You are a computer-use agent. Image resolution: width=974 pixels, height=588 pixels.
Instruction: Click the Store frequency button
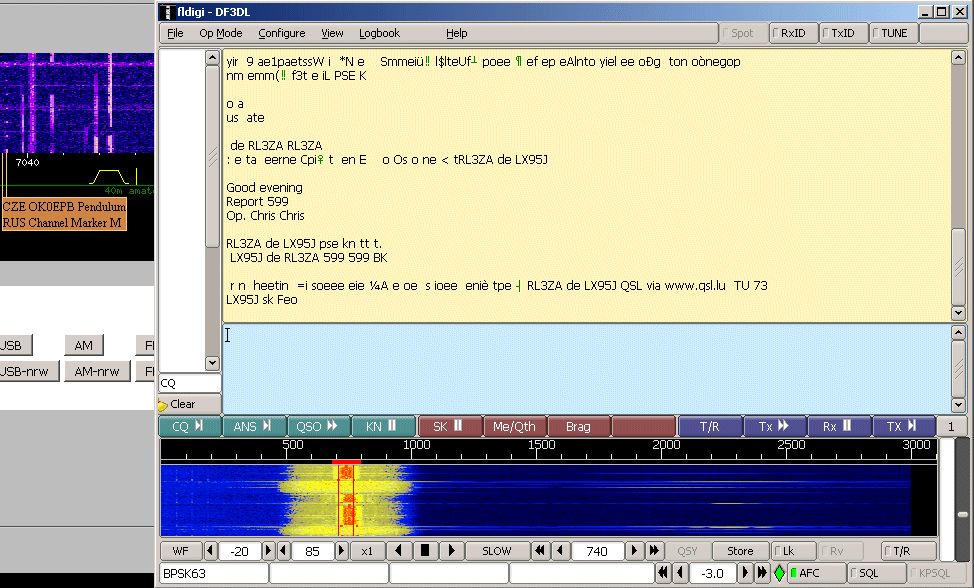tap(740, 551)
